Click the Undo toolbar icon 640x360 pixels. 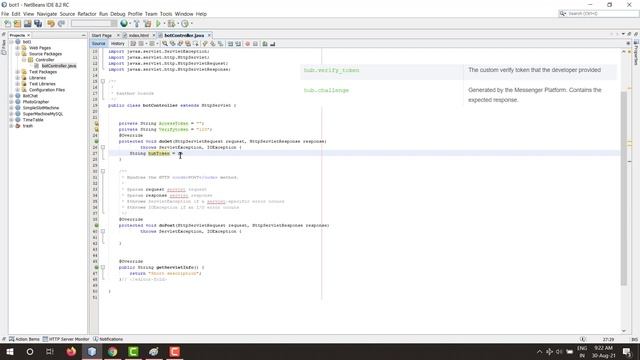click(x=51, y=24)
